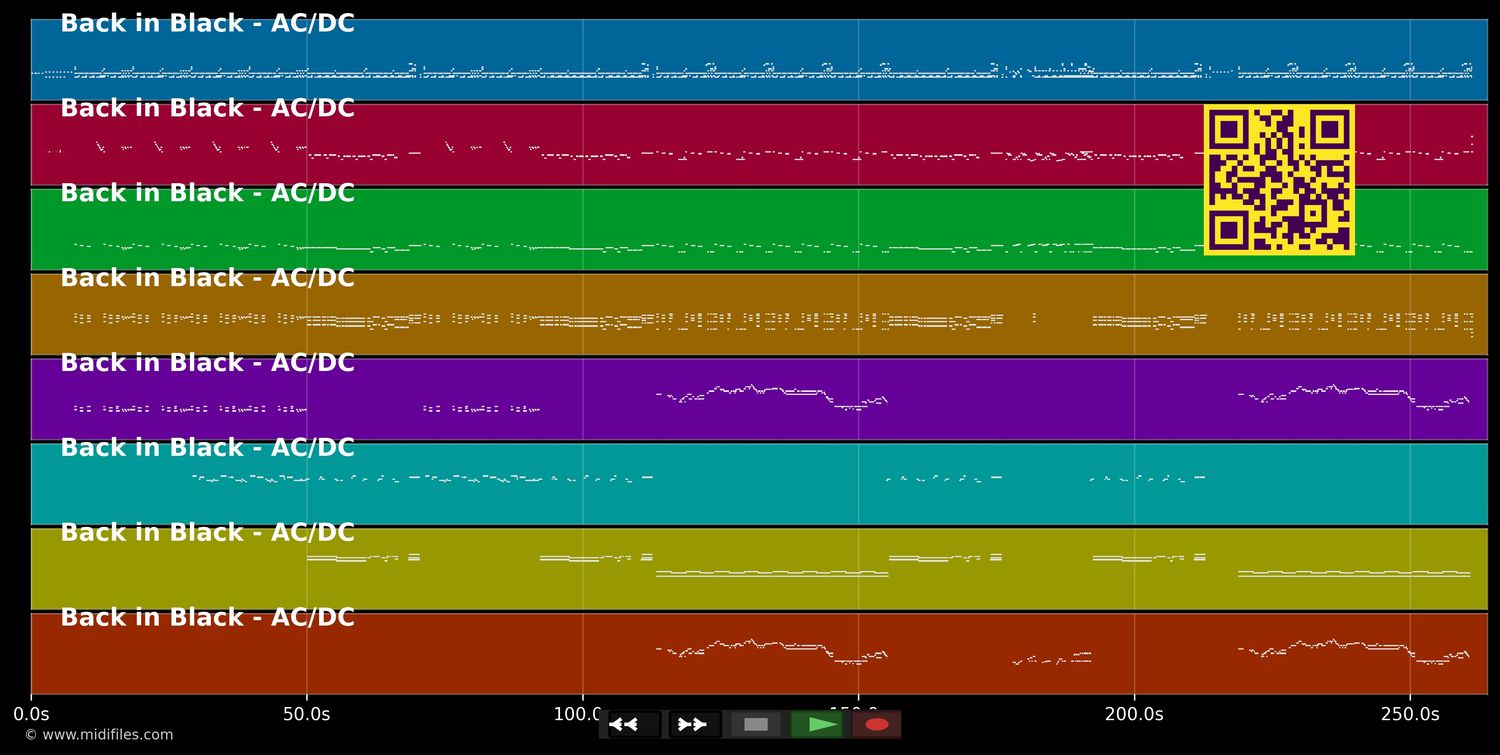Click the 250.0s time axis label
The width and height of the screenshot is (1500, 755).
click(x=1410, y=715)
